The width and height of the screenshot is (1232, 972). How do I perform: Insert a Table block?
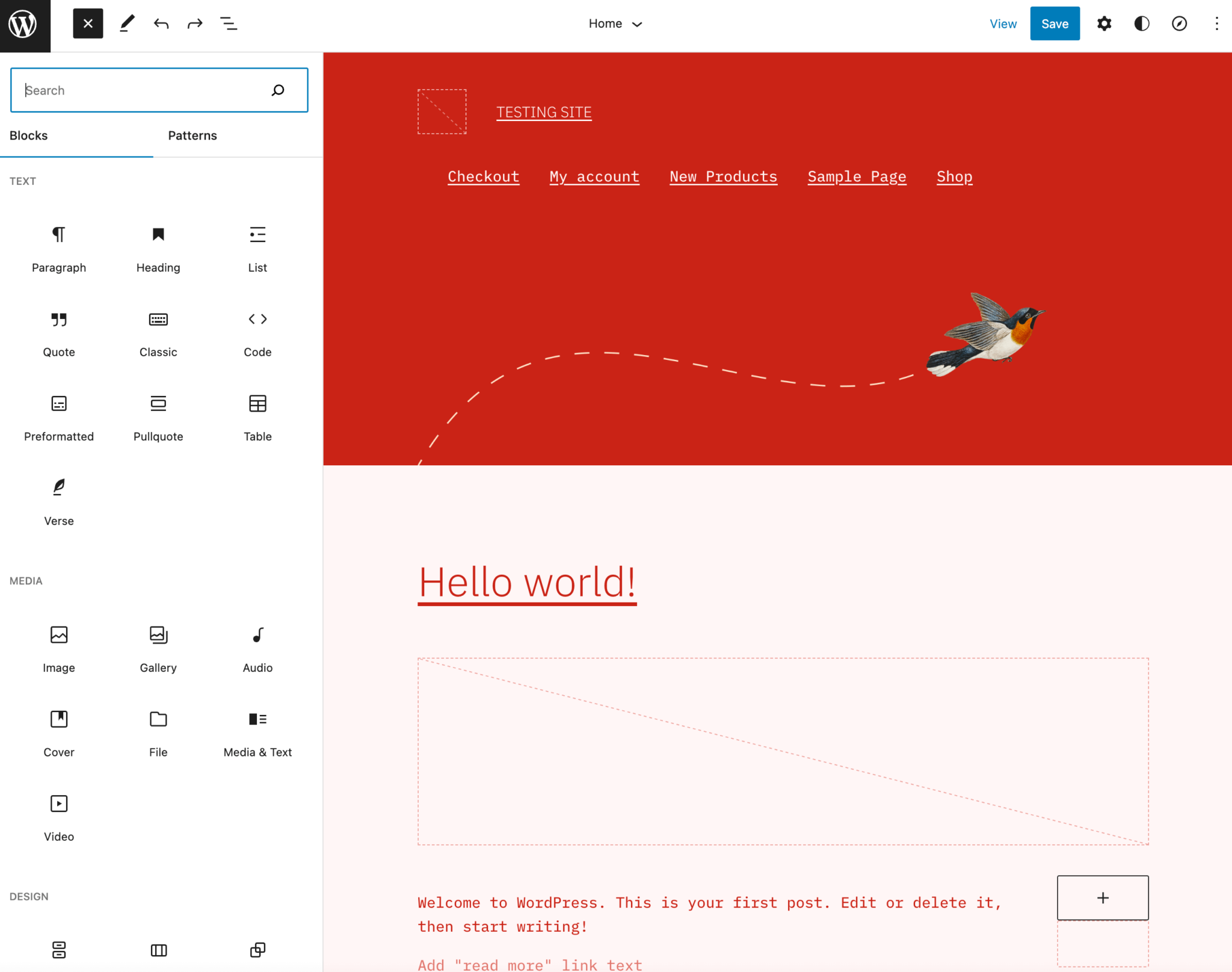pyautogui.click(x=257, y=418)
